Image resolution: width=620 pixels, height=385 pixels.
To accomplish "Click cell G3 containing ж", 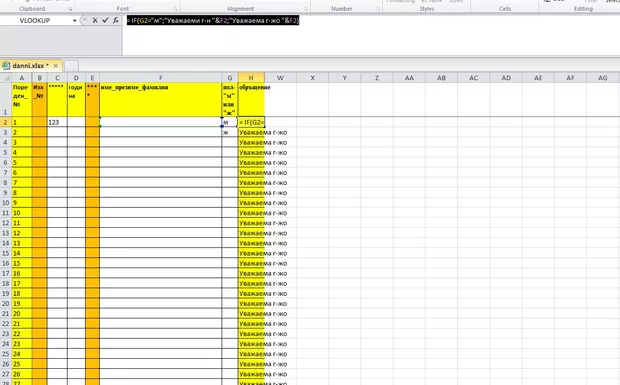I will tap(229, 132).
